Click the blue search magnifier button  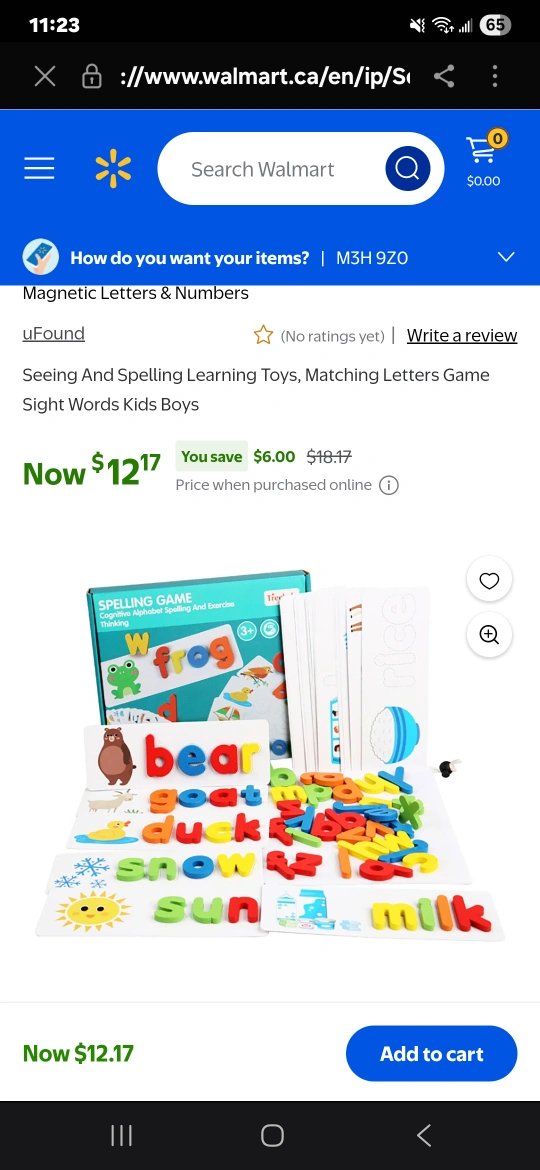click(x=407, y=169)
